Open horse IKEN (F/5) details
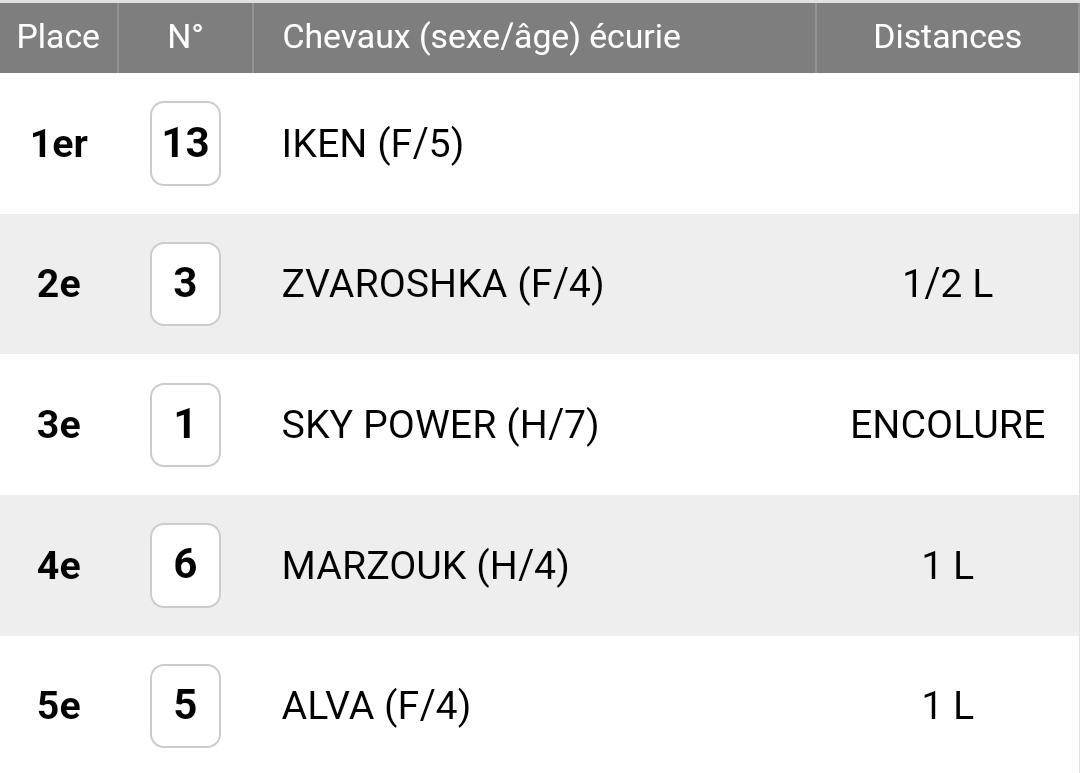1080x773 pixels. click(373, 144)
